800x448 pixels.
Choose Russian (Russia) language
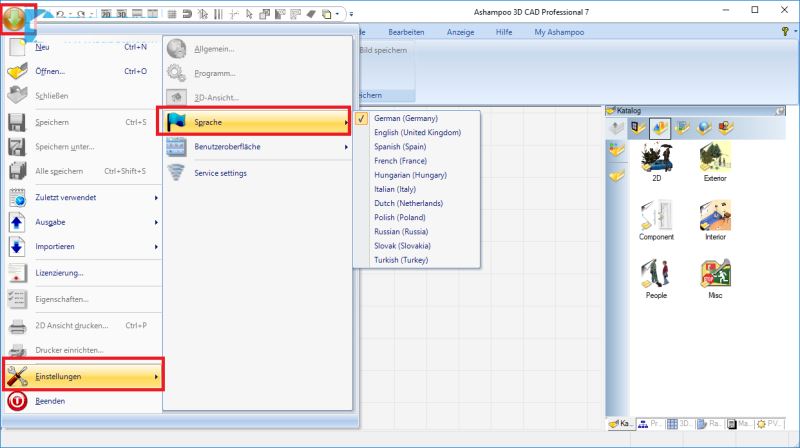(x=417, y=232)
